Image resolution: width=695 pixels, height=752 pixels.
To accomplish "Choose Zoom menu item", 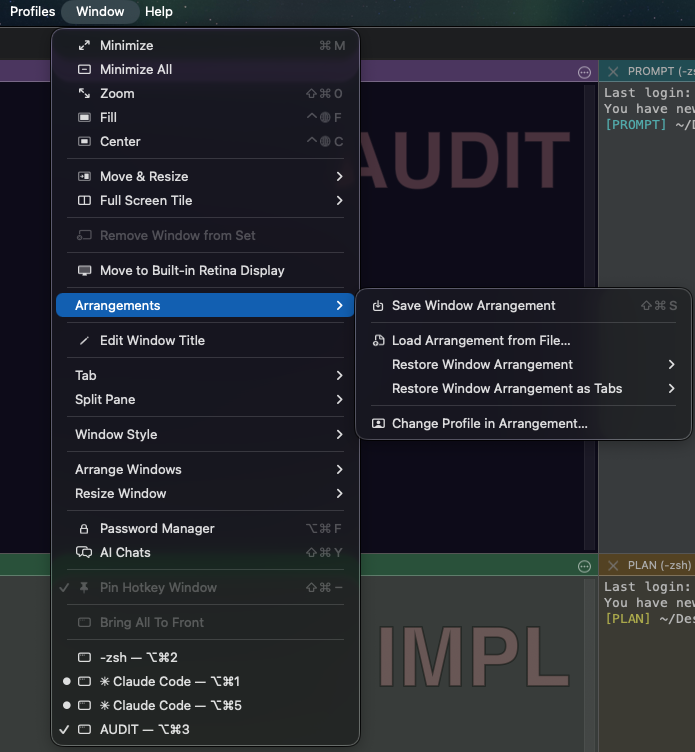I will pos(205,94).
